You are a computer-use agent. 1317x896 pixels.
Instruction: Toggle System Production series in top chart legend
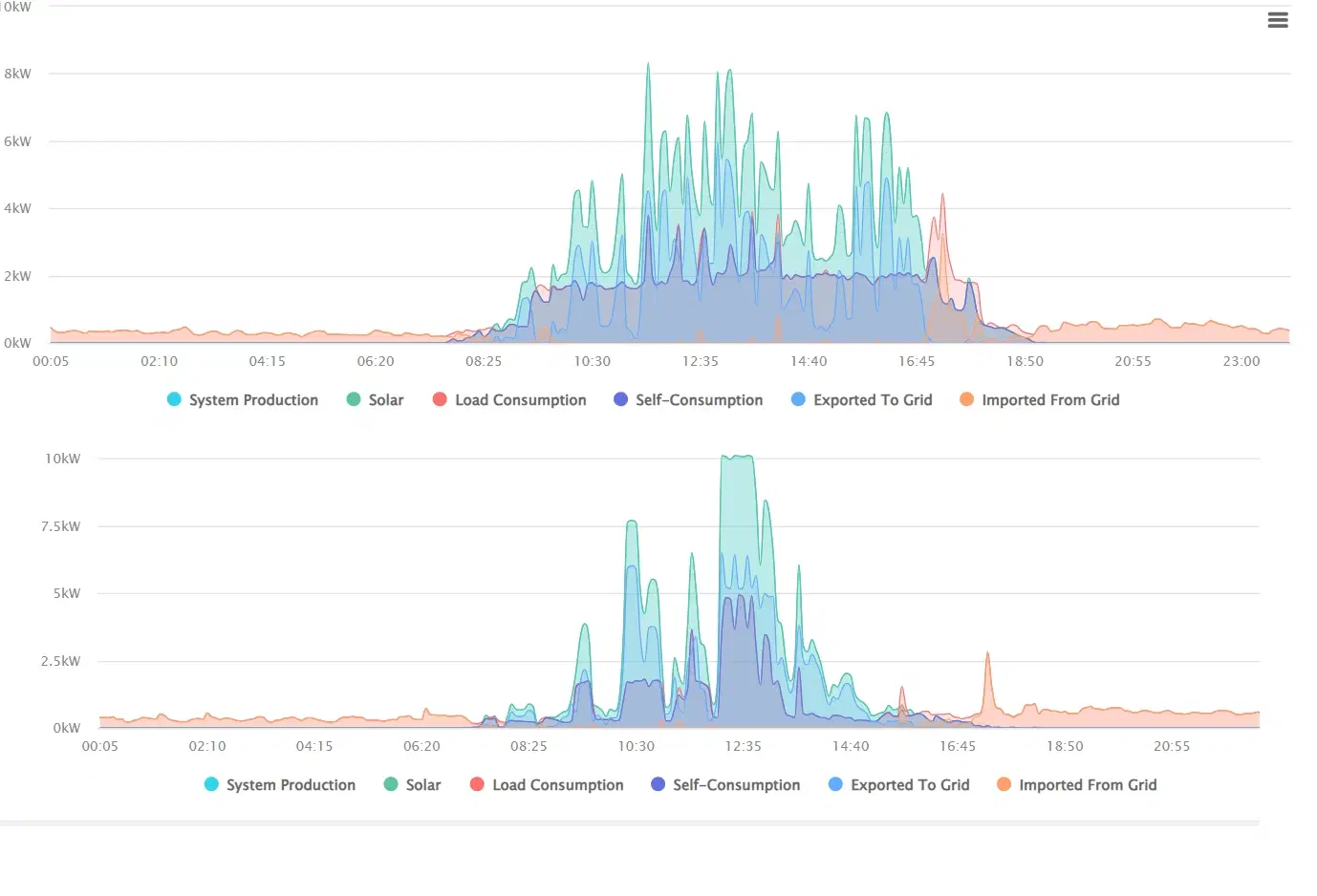[x=243, y=400]
